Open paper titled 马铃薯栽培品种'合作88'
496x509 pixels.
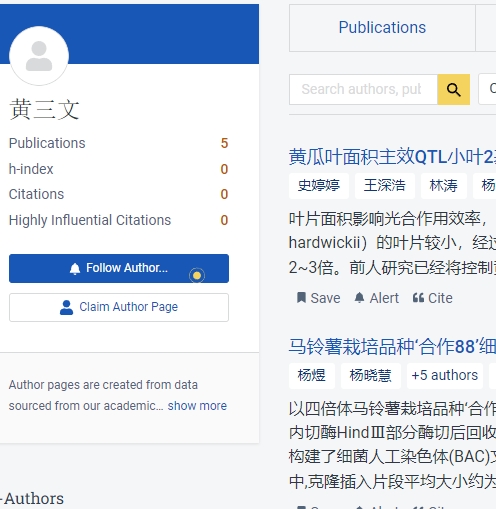[392, 347]
